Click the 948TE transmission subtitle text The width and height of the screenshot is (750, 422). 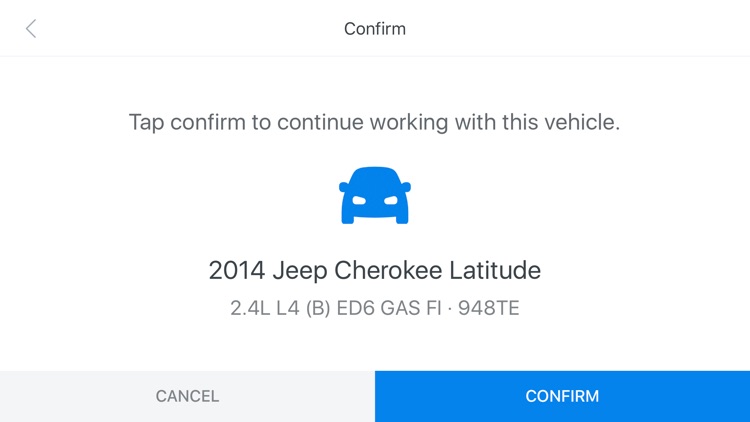(489, 308)
